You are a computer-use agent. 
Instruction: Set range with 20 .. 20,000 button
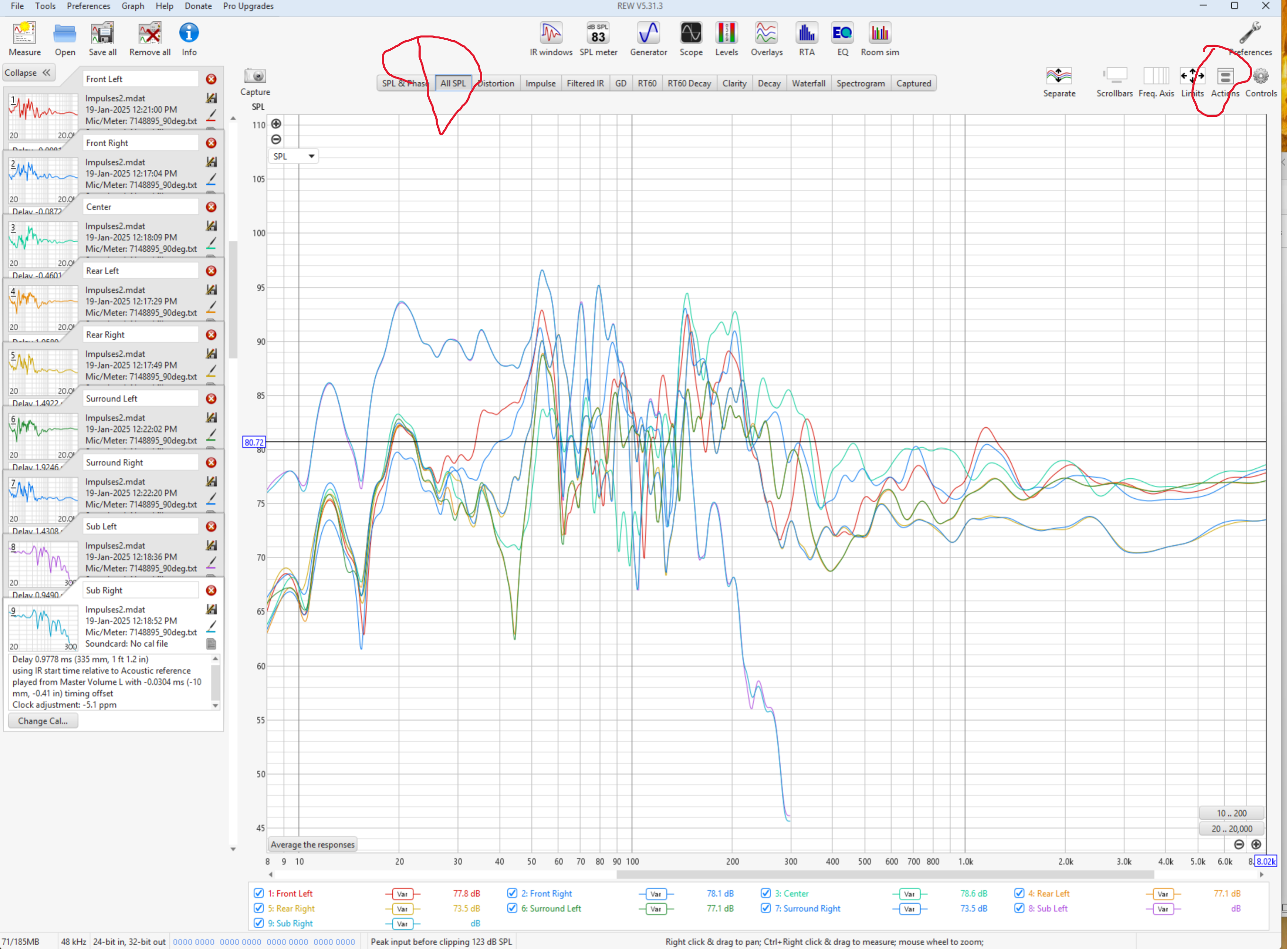pos(1232,829)
